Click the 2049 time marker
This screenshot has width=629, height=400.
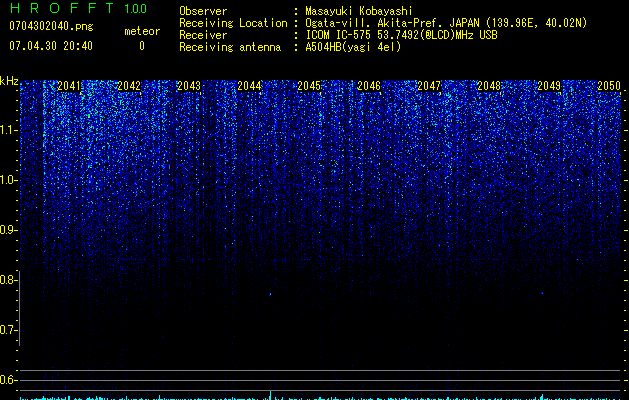(549, 86)
